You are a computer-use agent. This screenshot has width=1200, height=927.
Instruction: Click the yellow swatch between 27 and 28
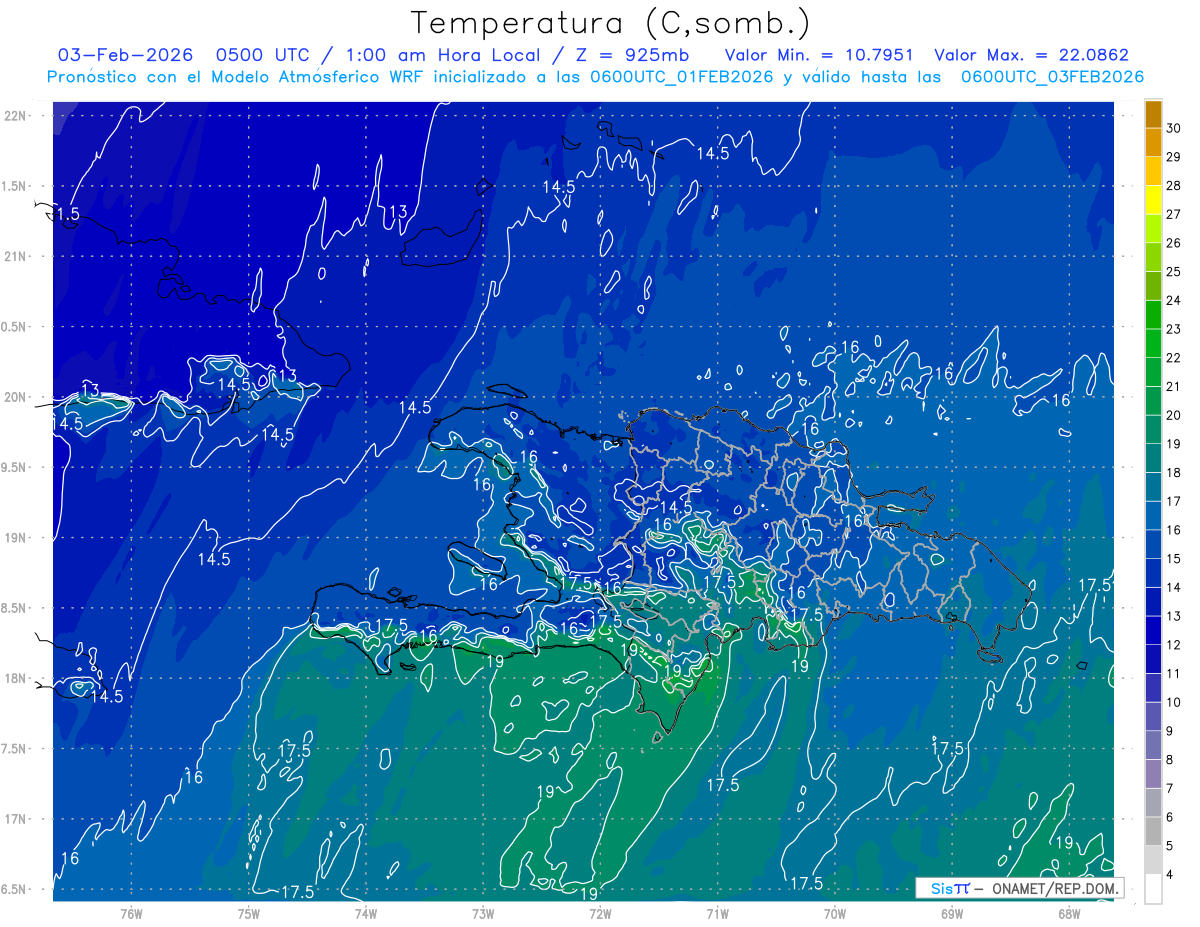(1154, 200)
